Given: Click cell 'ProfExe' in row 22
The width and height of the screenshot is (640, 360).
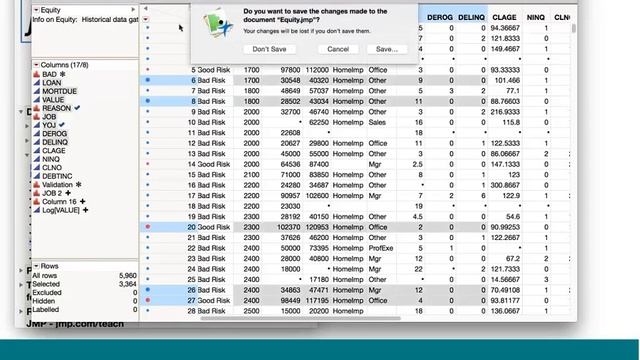Looking at the screenshot, I should click(381, 248).
